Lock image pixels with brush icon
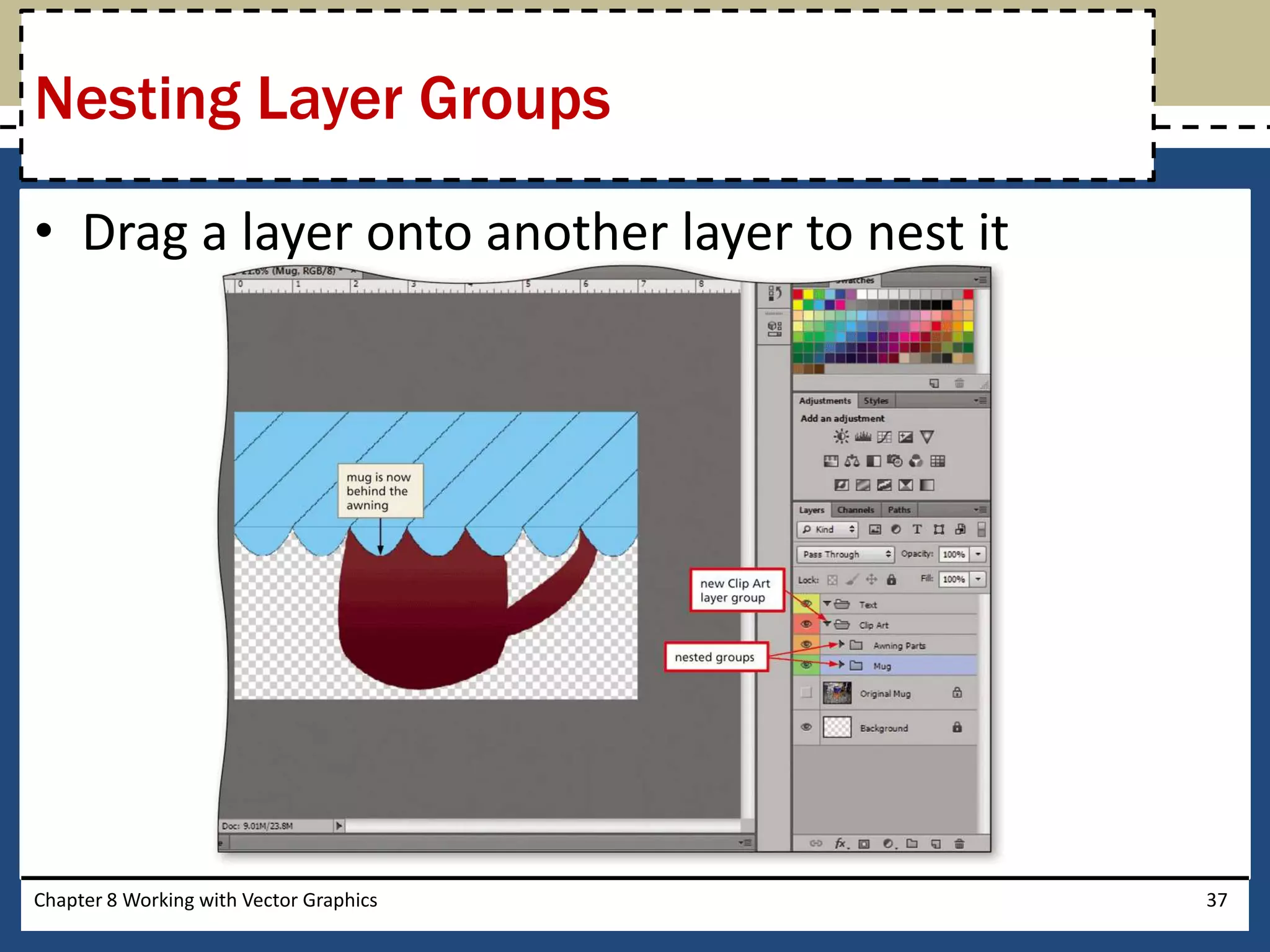This screenshot has height=952, width=1270. point(853,580)
